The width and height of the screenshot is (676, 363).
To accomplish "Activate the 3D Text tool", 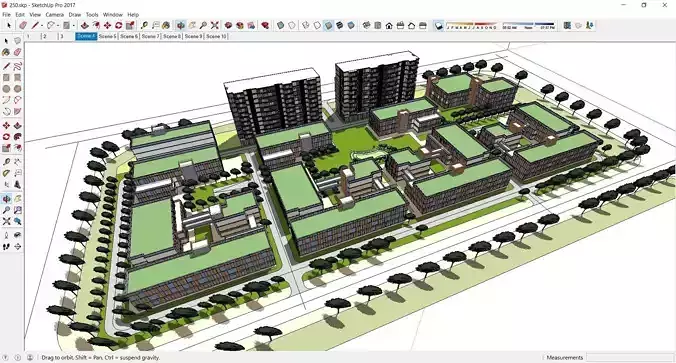I will [17, 185].
